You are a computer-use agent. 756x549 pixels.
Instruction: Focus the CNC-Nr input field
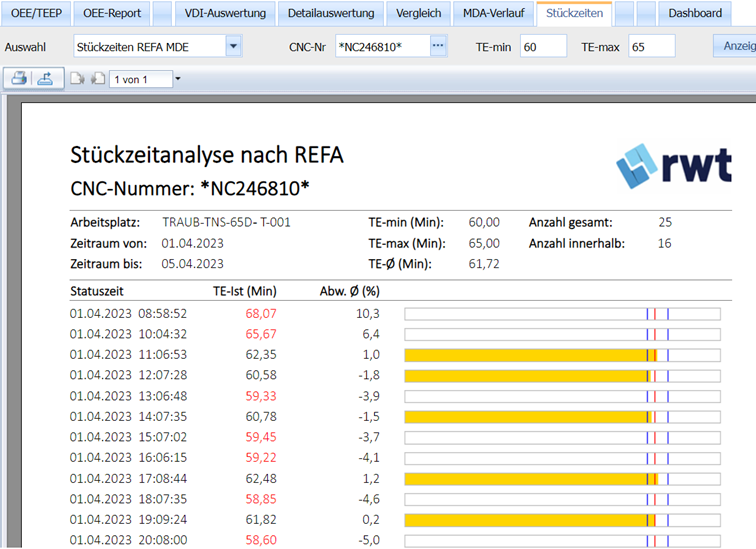click(x=382, y=46)
